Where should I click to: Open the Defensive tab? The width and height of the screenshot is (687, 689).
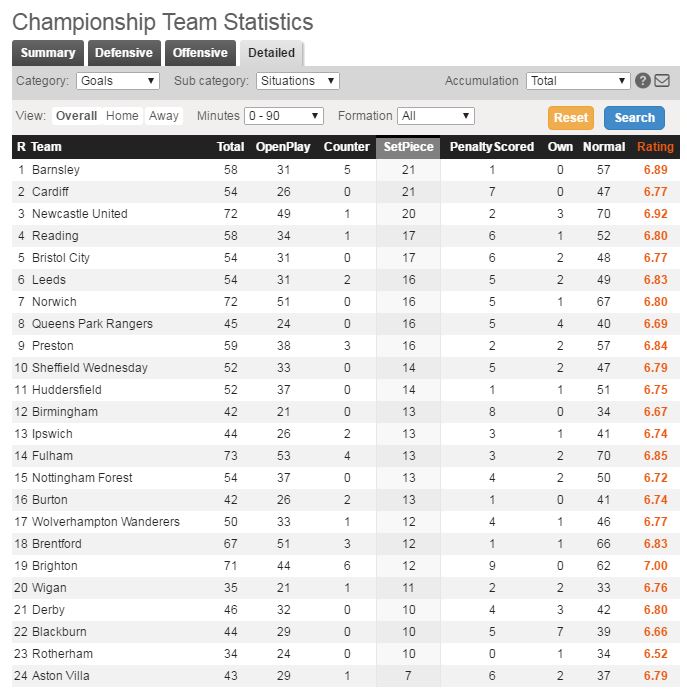(x=124, y=53)
